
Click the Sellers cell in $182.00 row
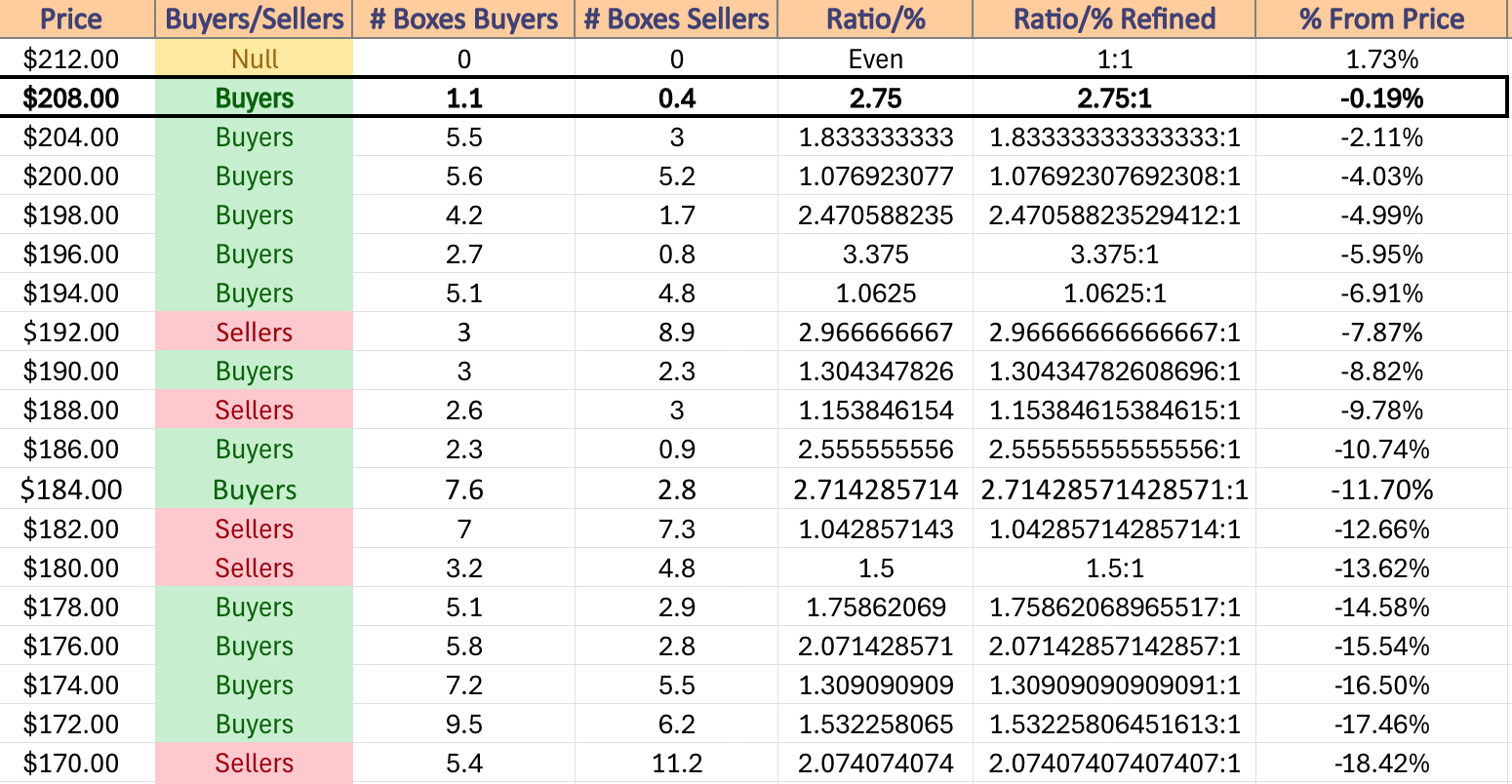click(254, 529)
